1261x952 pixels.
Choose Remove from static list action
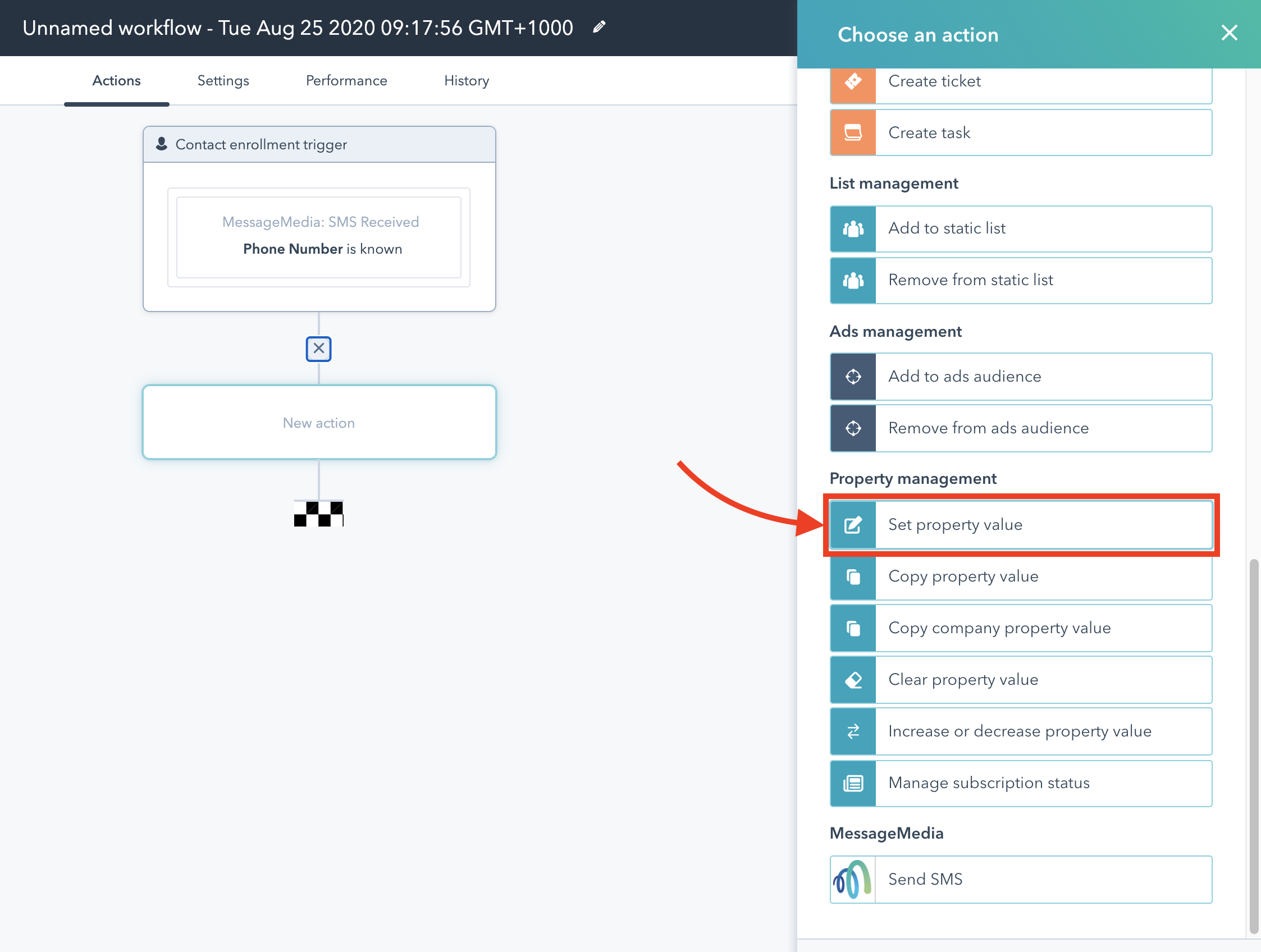click(1042, 280)
